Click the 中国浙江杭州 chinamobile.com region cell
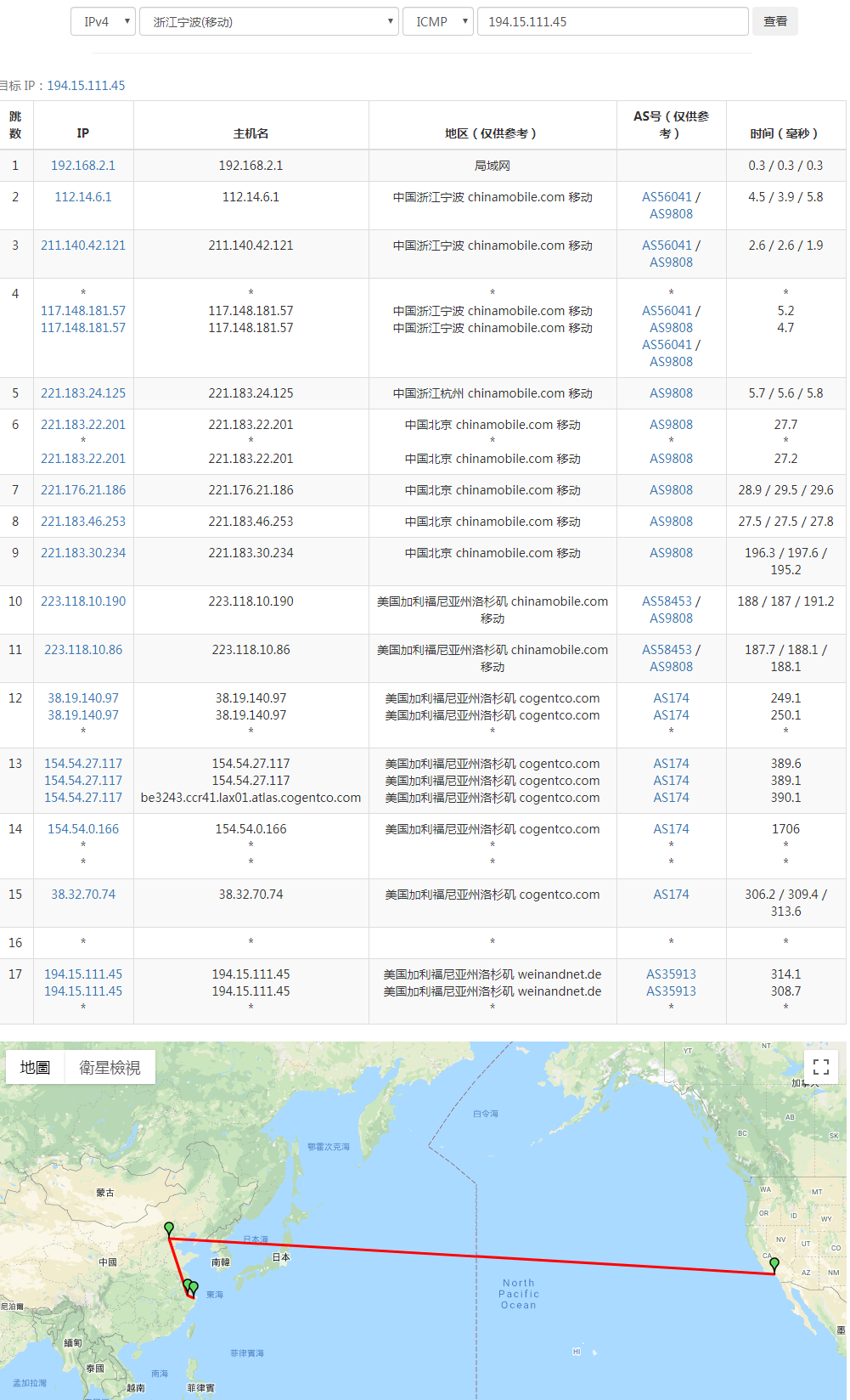This screenshot has width=850, height=1400. pyautogui.click(x=493, y=393)
